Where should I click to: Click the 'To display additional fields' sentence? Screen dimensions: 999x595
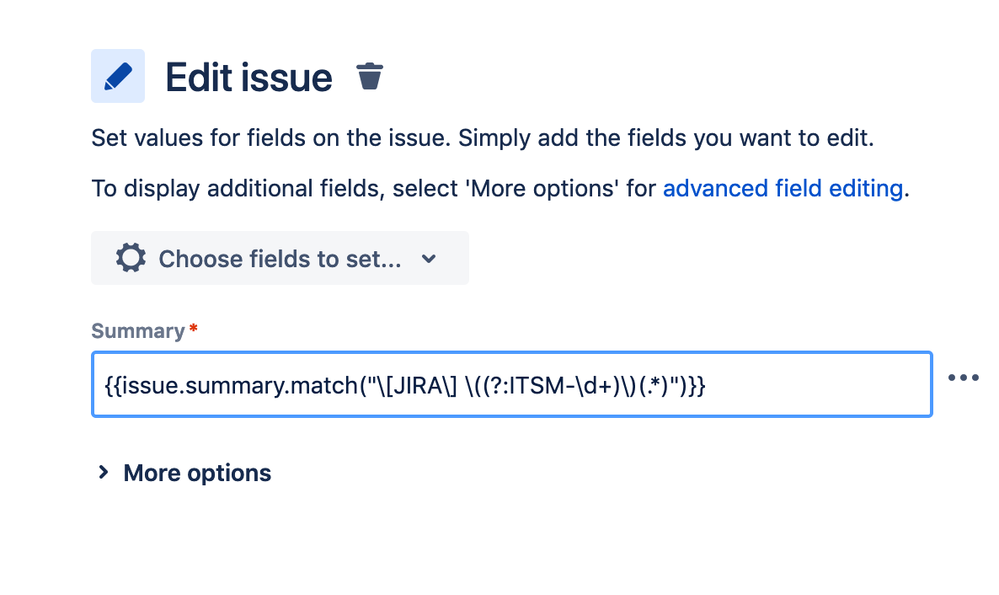(372, 188)
